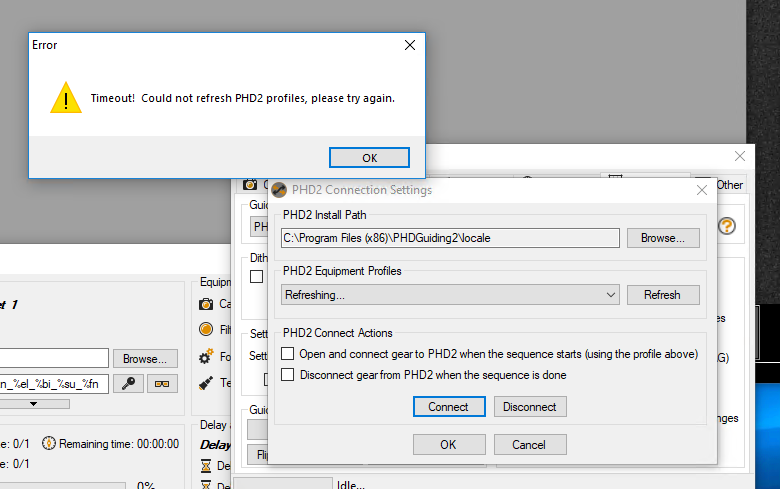Click the Telescope icon in Equipment list

(x=206, y=383)
